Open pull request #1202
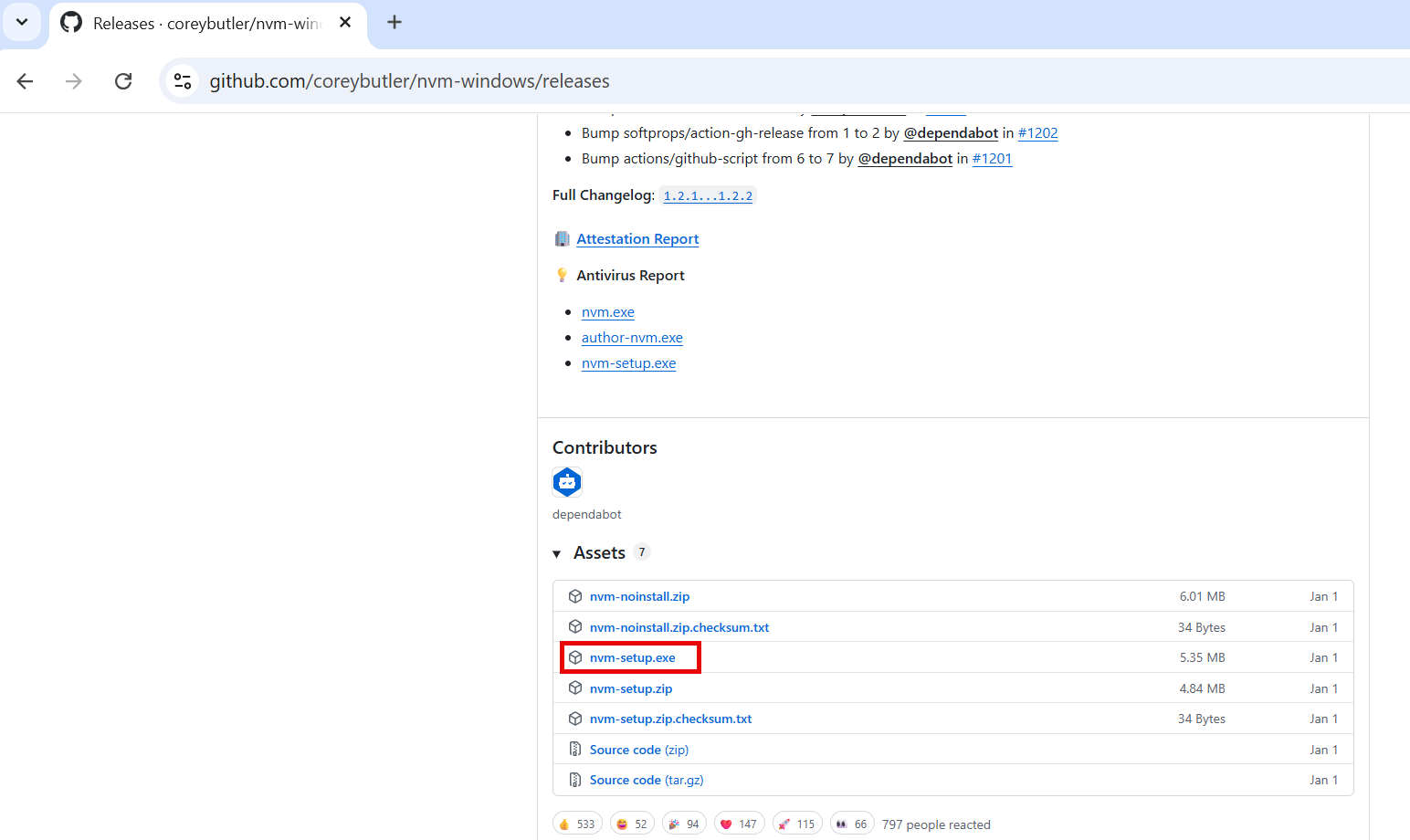Image resolution: width=1410 pixels, height=840 pixels. pyautogui.click(x=1037, y=133)
